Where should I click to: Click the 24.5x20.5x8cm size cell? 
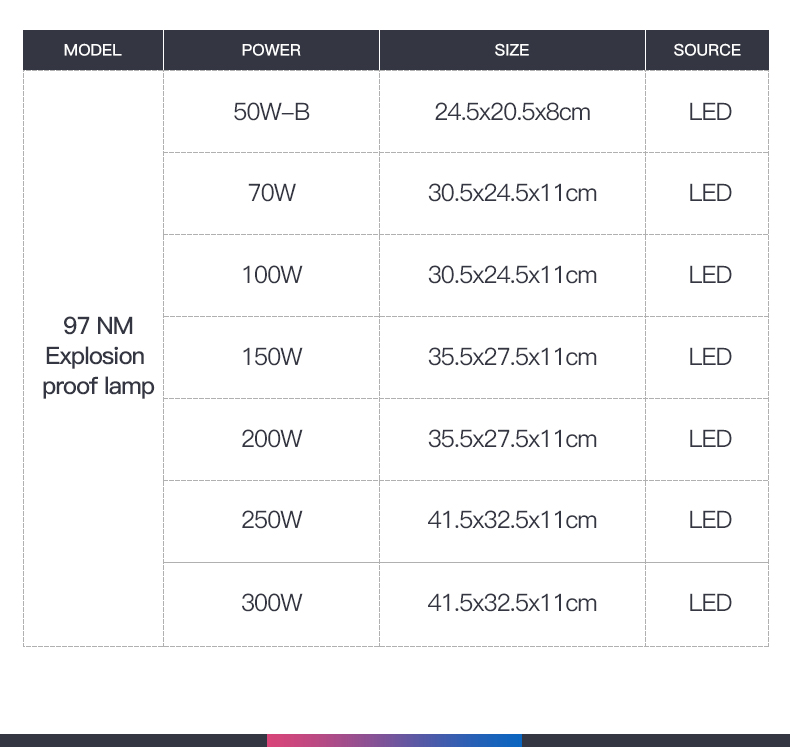pos(512,112)
